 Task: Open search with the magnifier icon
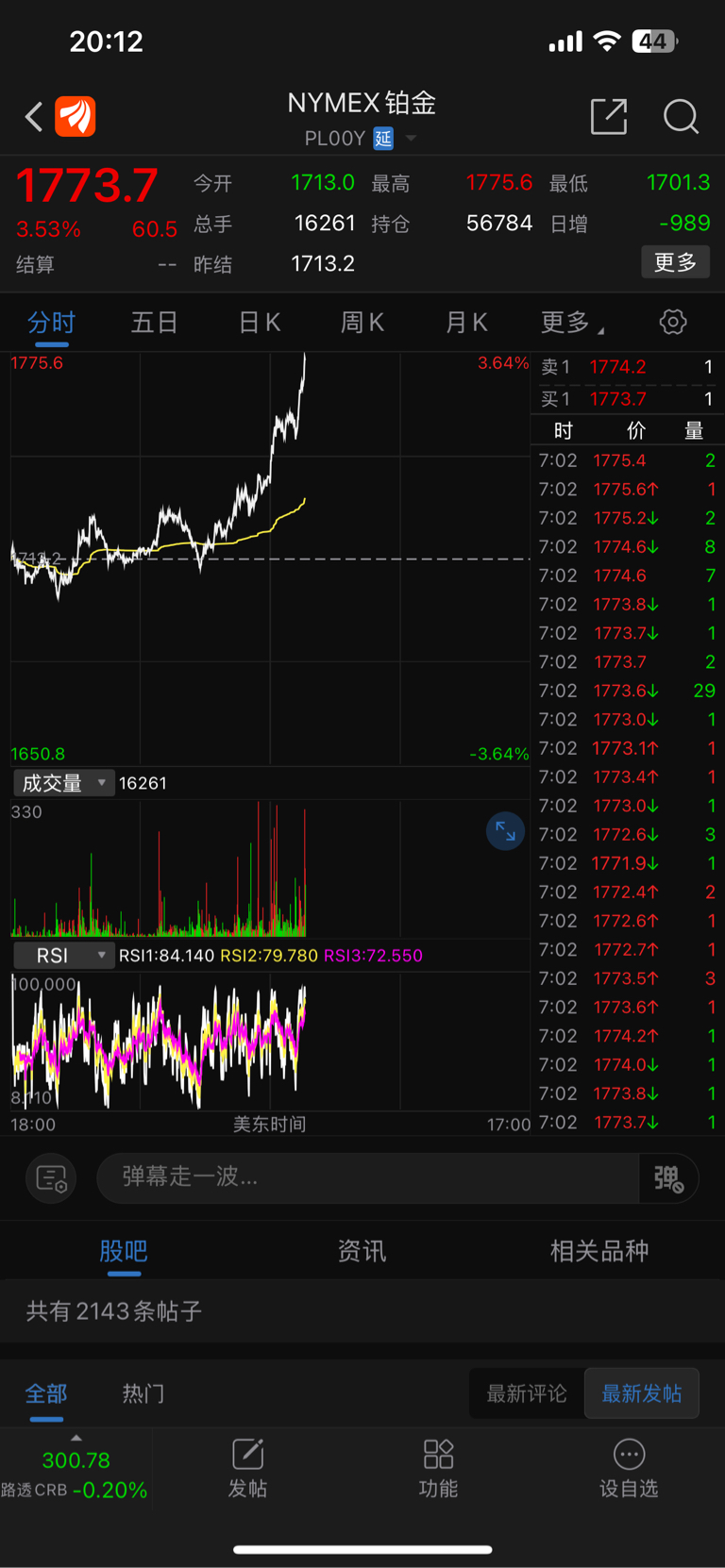[681, 117]
